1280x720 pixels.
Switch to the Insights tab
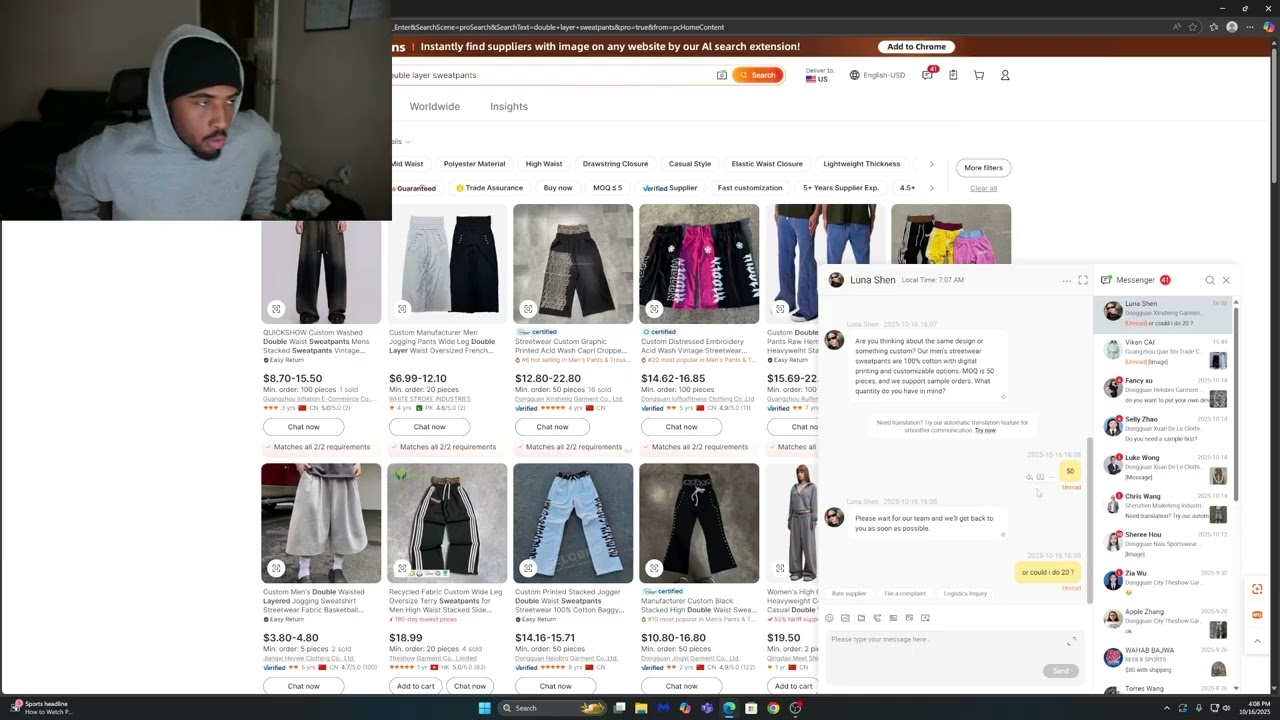coord(509,106)
